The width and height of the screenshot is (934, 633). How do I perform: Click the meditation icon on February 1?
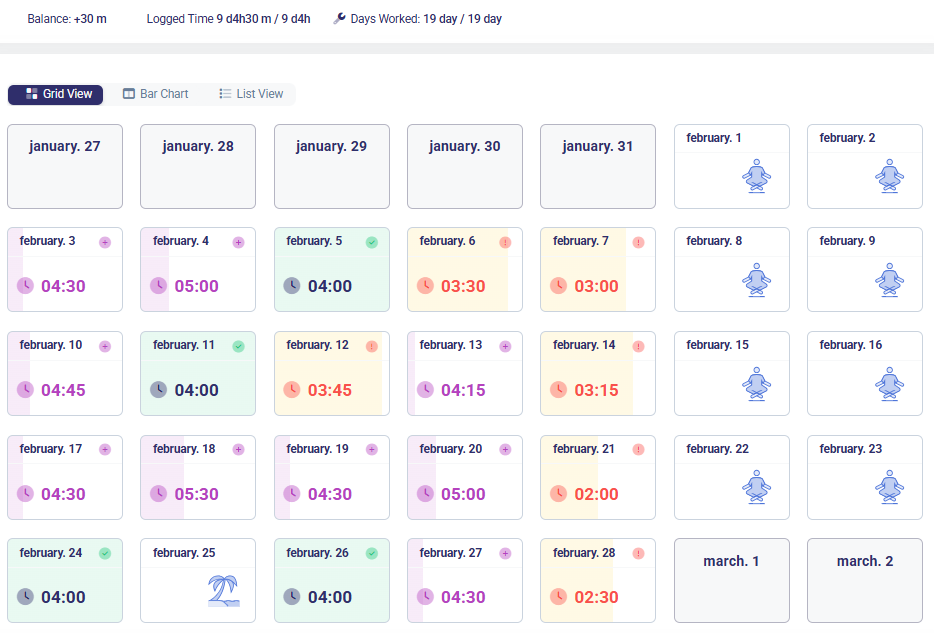(757, 178)
